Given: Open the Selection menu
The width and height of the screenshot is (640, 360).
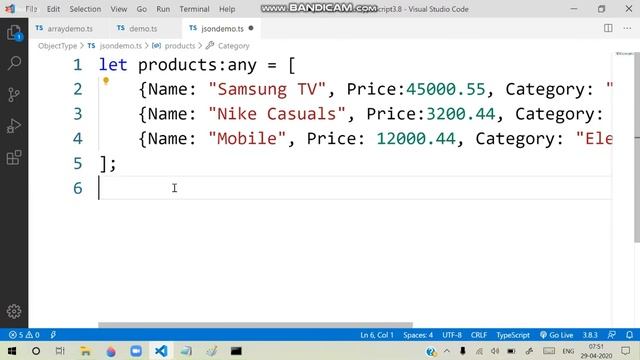Looking at the screenshot, I should click(85, 9).
